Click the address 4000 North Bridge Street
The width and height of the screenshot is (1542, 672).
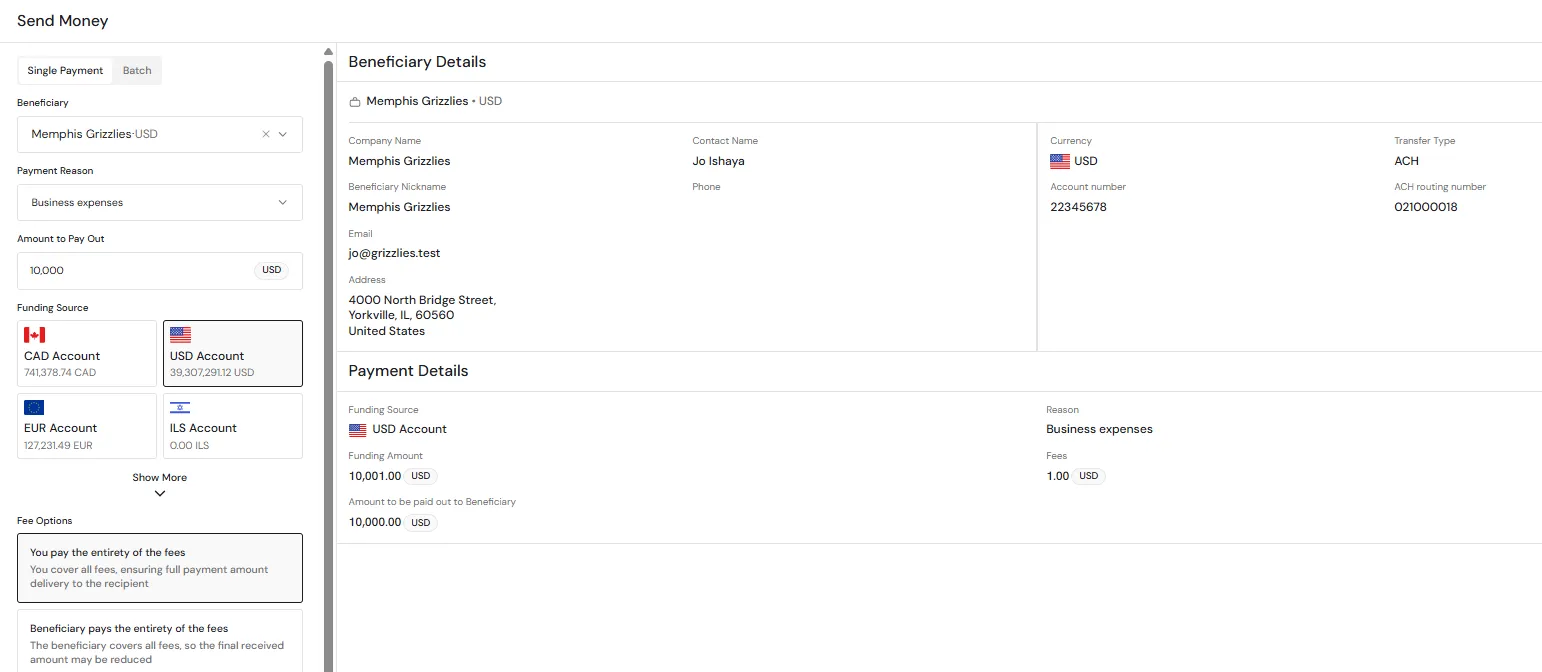pyautogui.click(x=422, y=300)
